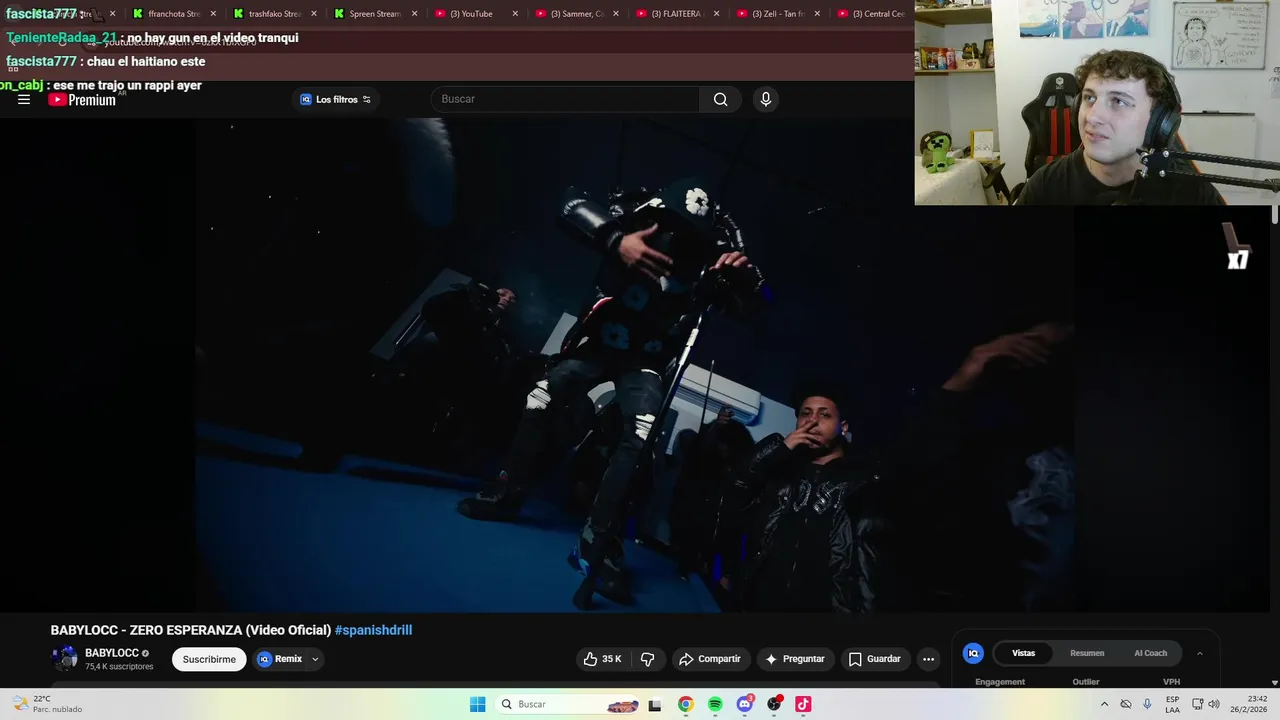This screenshot has width=1280, height=720.
Task: Collapse the IQ panel with the chevron
Action: click(x=1199, y=653)
